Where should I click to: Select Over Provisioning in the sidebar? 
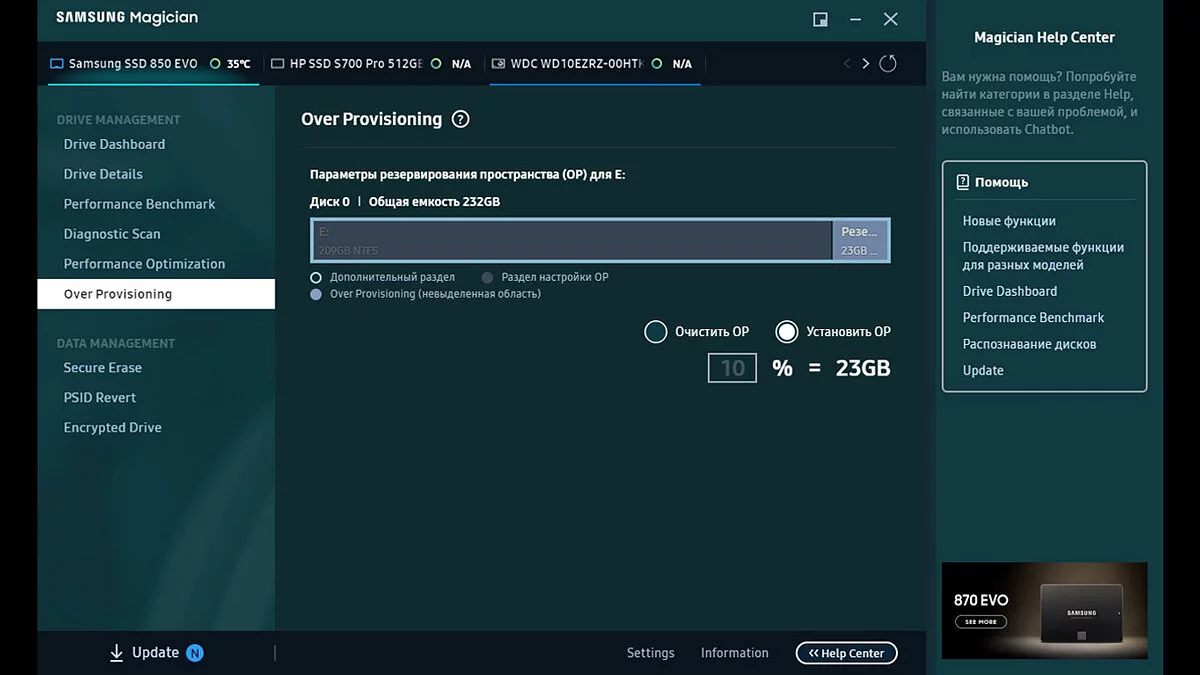pos(156,294)
